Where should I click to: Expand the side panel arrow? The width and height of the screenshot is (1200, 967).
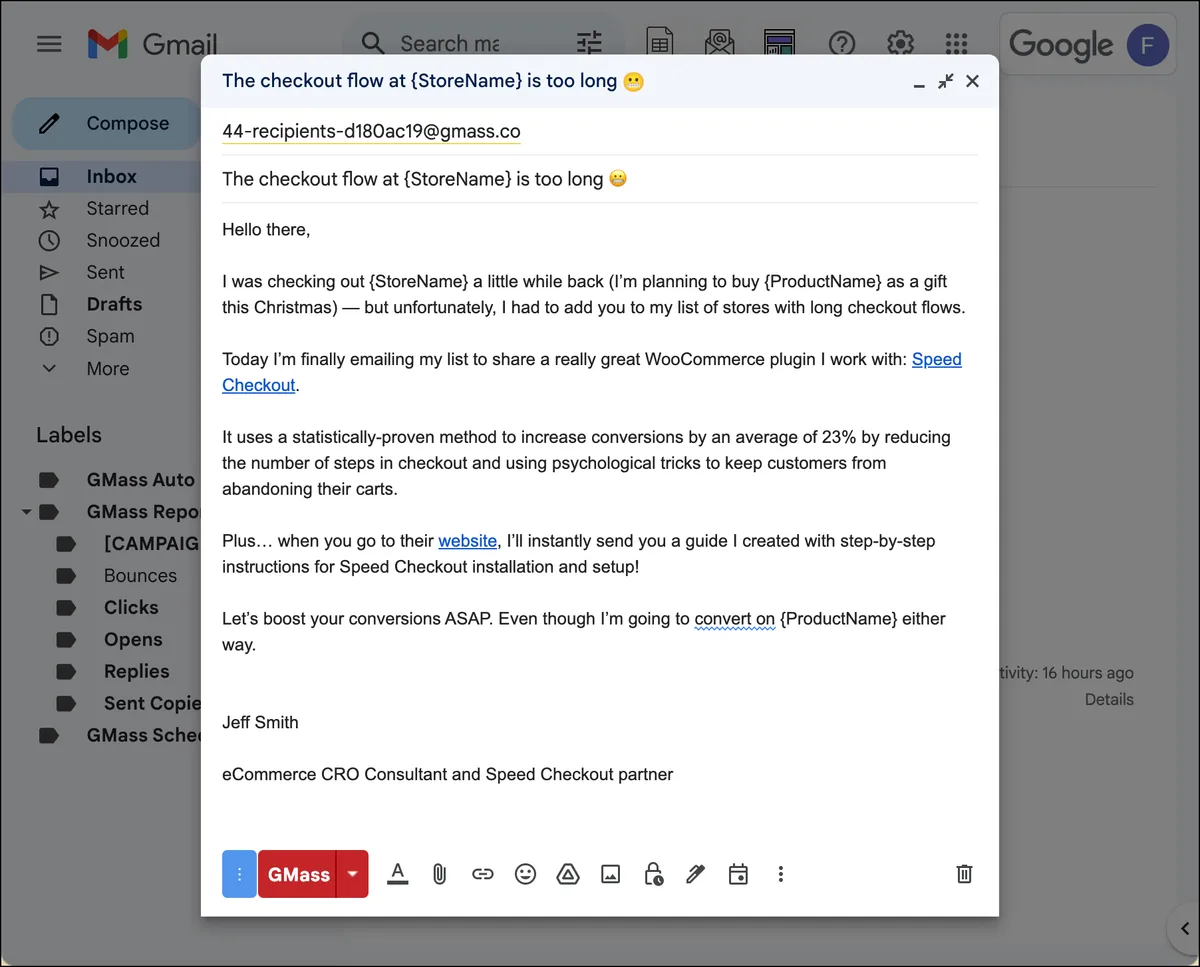pyautogui.click(x=1185, y=928)
